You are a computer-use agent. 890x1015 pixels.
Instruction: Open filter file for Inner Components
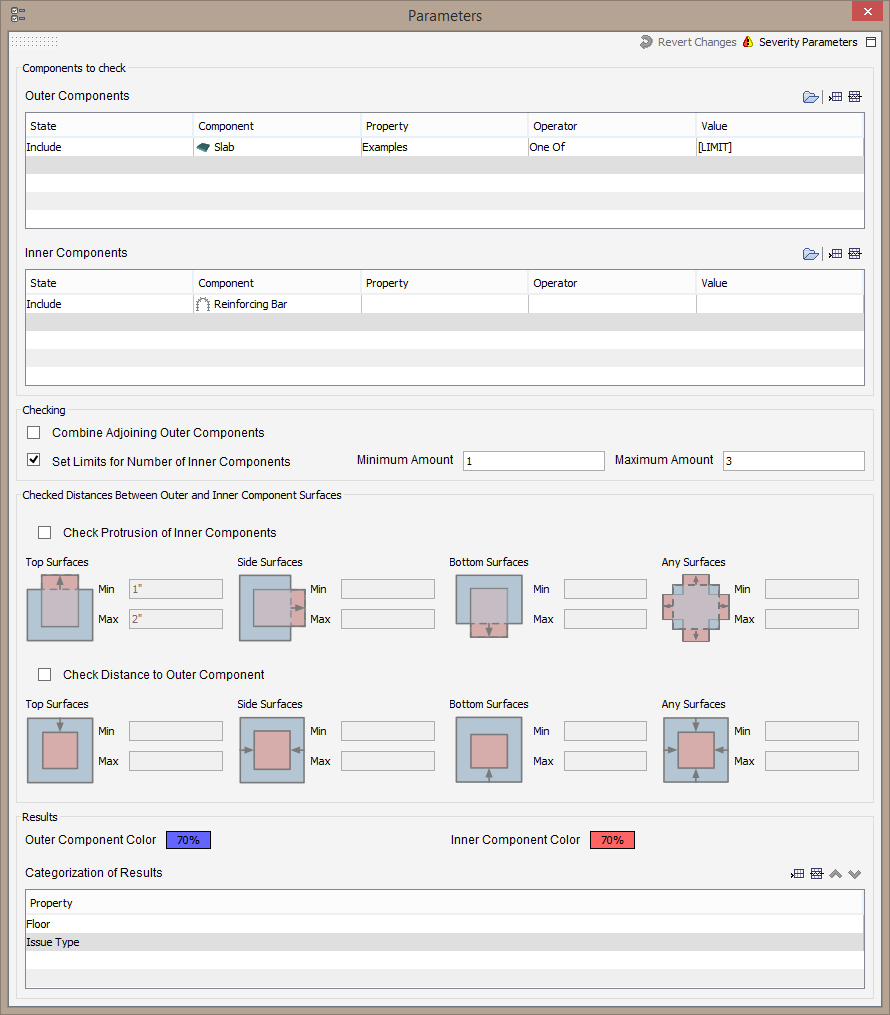pyautogui.click(x=810, y=254)
